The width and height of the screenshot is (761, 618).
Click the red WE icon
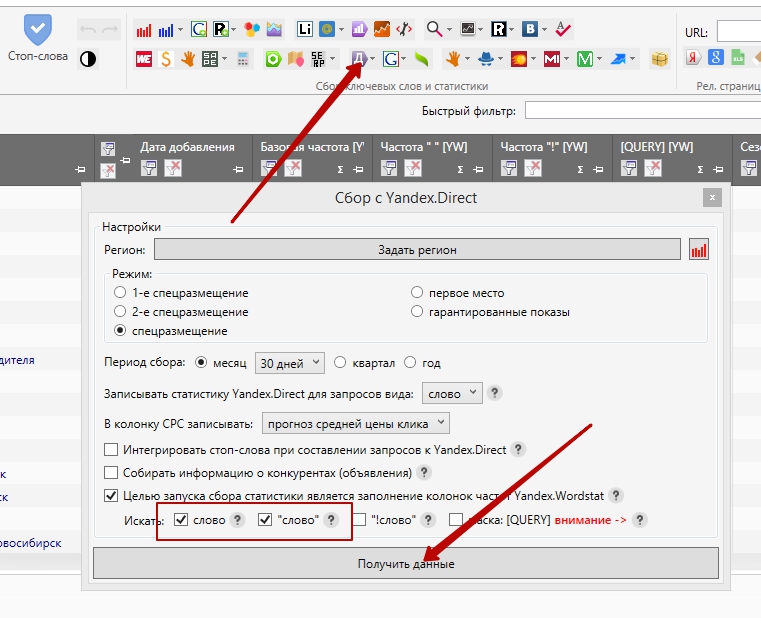[x=144, y=59]
